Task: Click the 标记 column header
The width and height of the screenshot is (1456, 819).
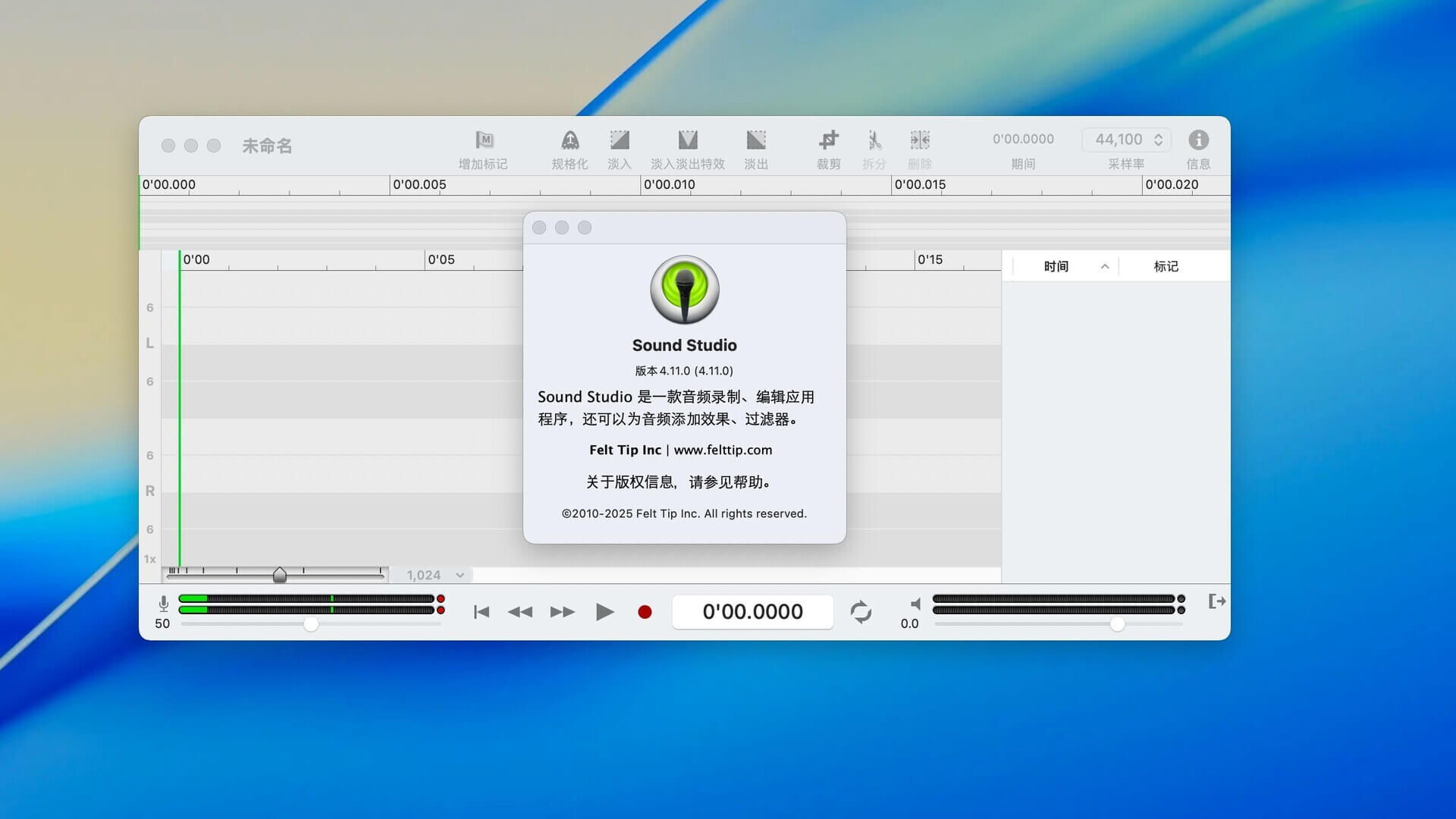Action: point(1166,266)
